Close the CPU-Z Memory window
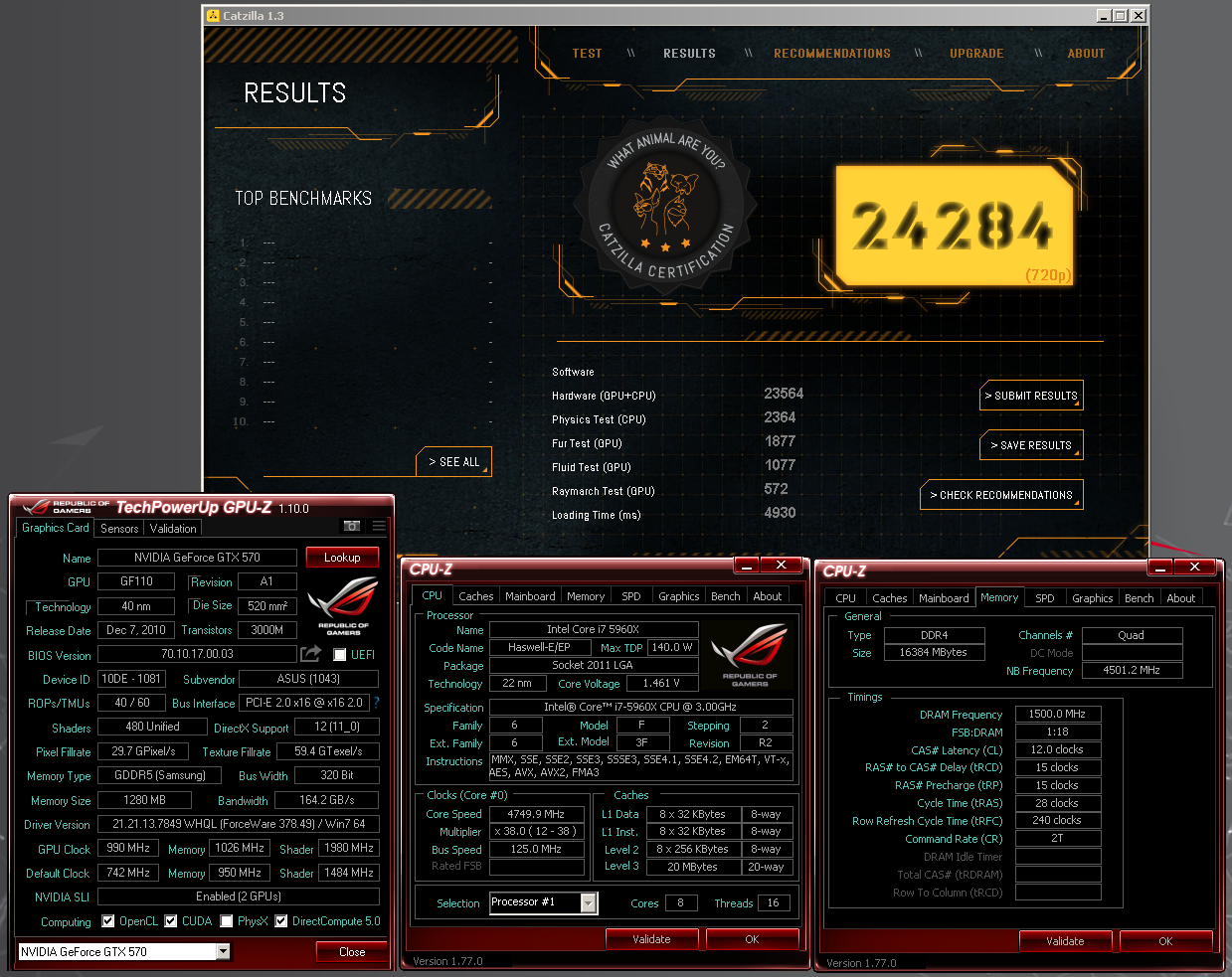 (x=1194, y=567)
